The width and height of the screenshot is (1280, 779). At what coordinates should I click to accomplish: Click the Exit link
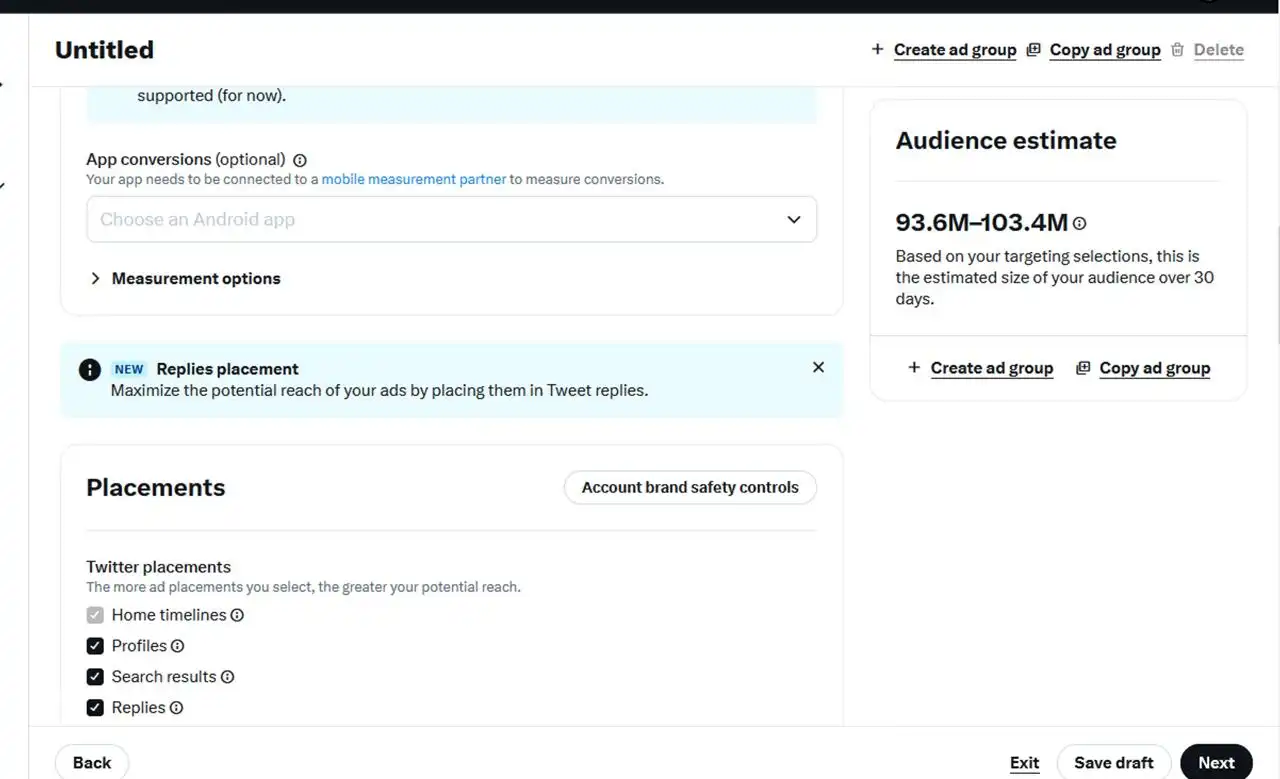pos(1024,763)
